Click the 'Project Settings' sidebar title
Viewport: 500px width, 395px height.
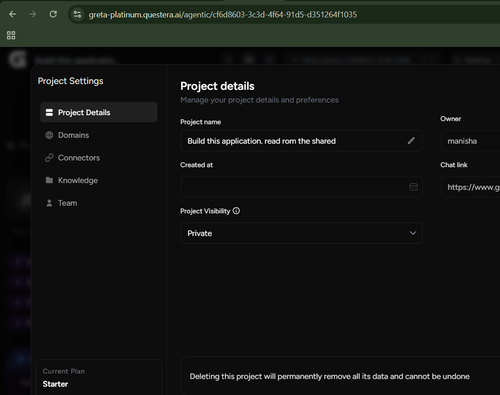pos(70,81)
